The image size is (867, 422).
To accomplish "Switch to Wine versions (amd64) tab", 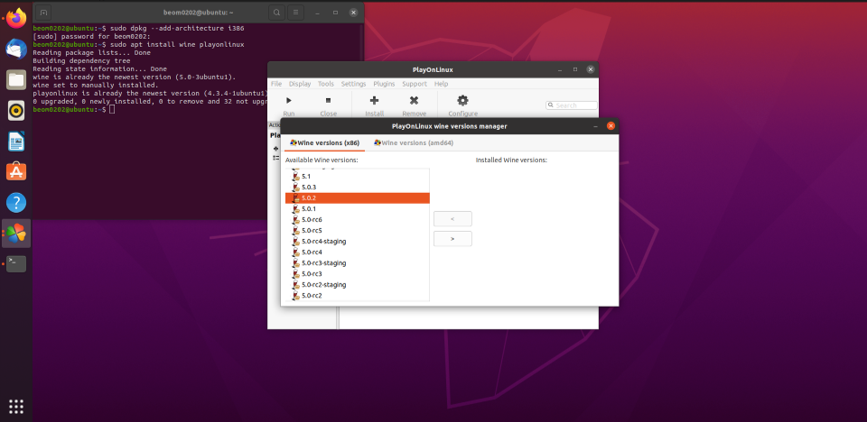I will click(414, 143).
